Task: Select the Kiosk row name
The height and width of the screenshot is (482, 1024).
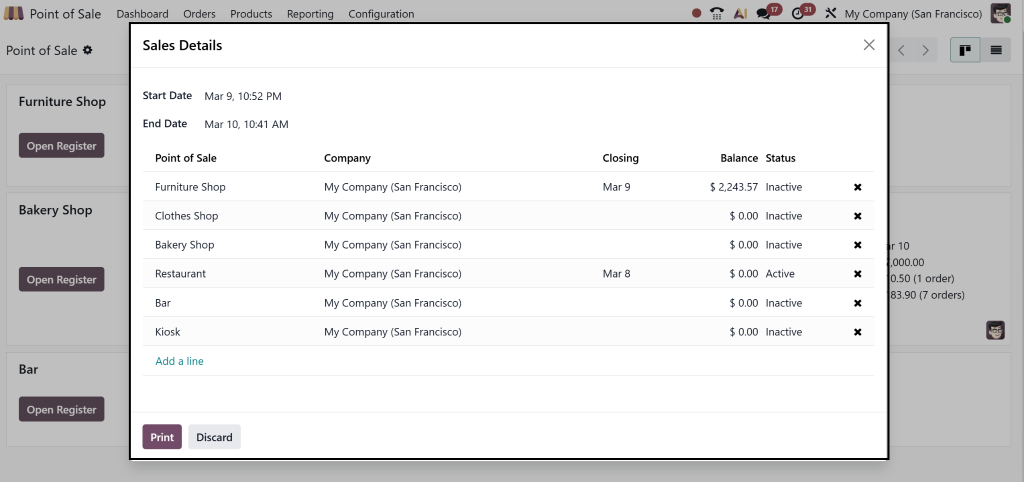Action: pos(167,332)
